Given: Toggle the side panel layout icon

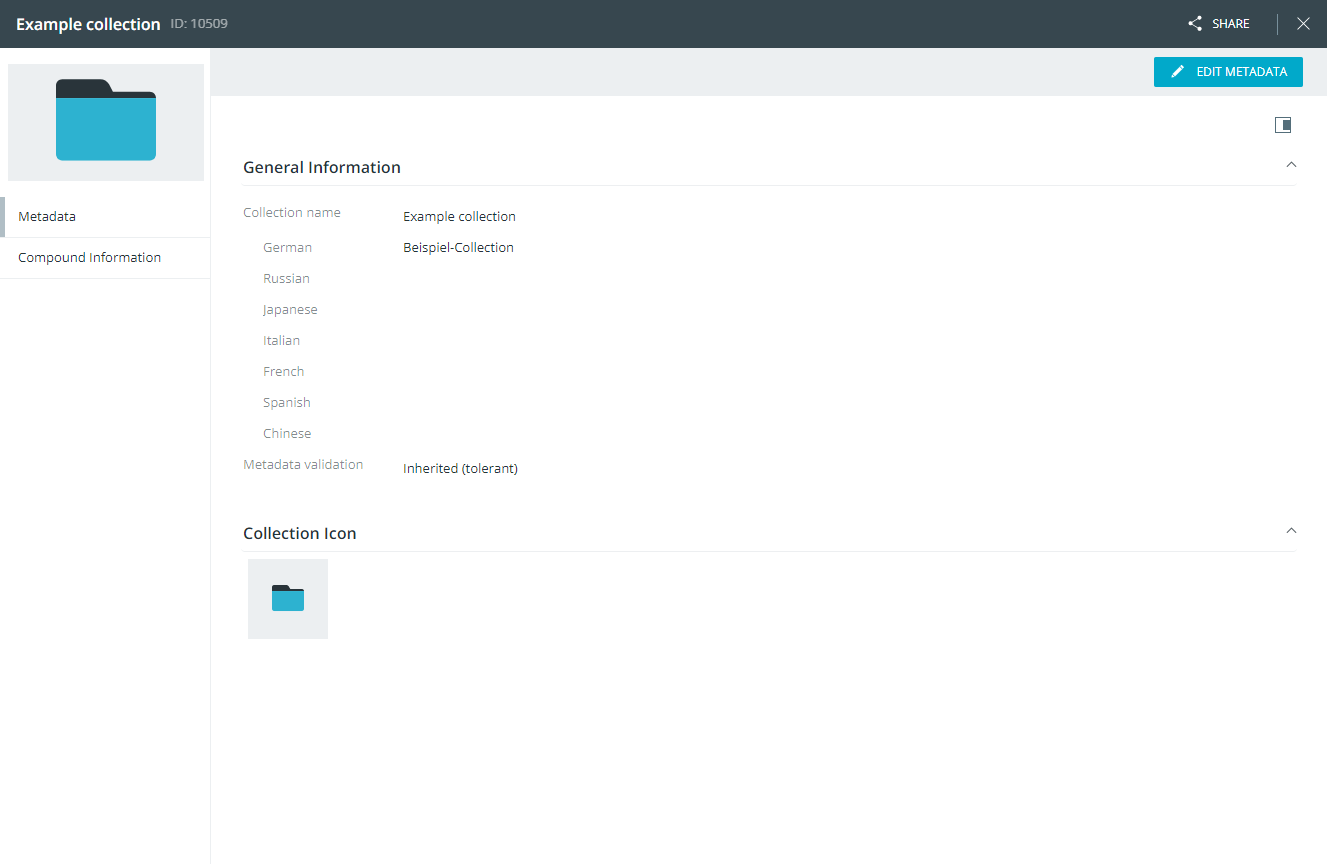Looking at the screenshot, I should pyautogui.click(x=1283, y=125).
